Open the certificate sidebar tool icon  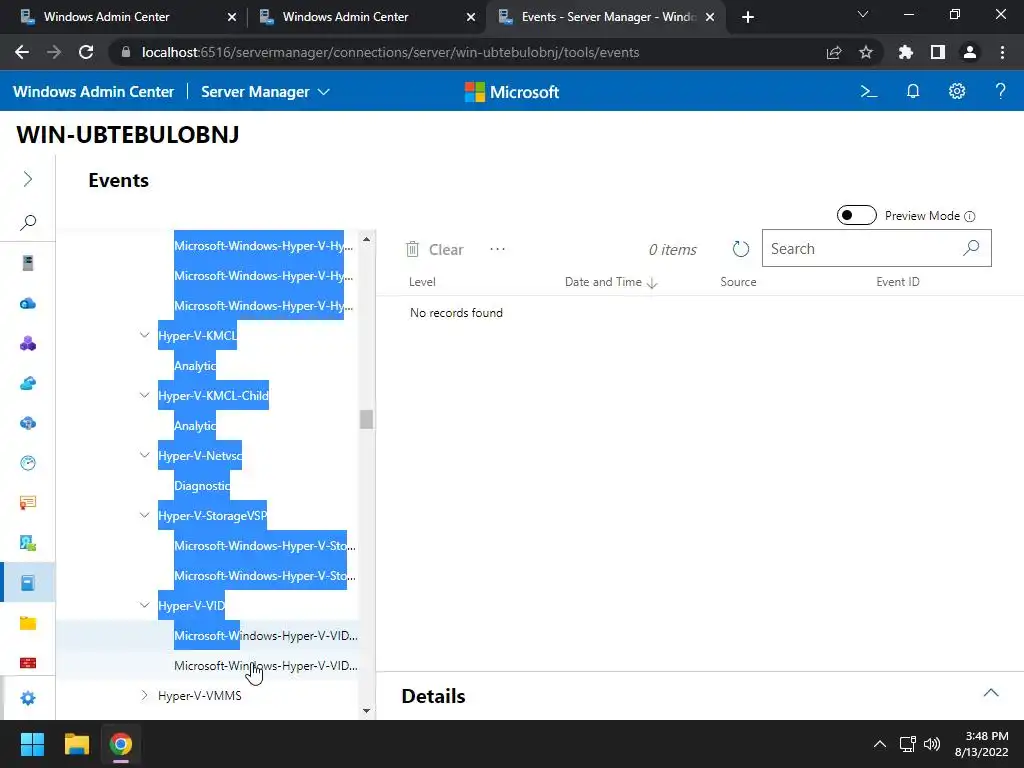coord(27,503)
